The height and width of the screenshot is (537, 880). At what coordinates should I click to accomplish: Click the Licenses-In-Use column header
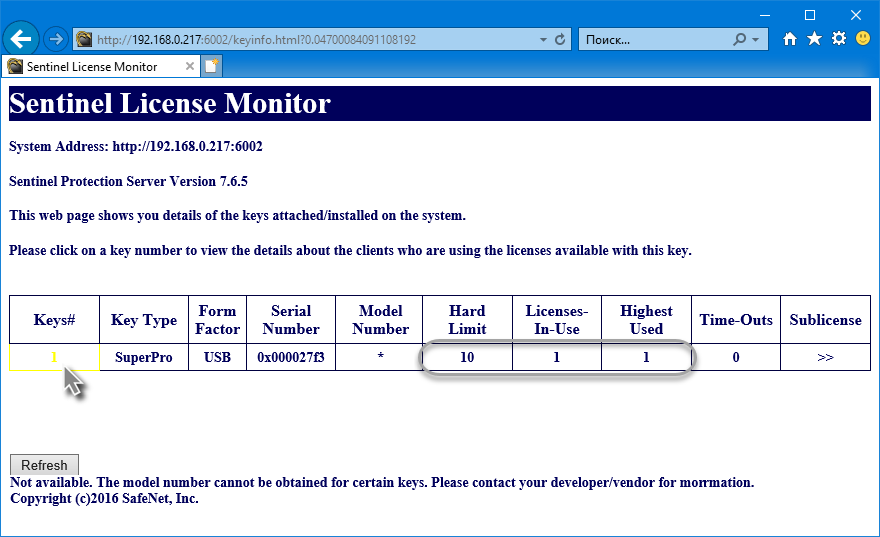[x=557, y=320]
